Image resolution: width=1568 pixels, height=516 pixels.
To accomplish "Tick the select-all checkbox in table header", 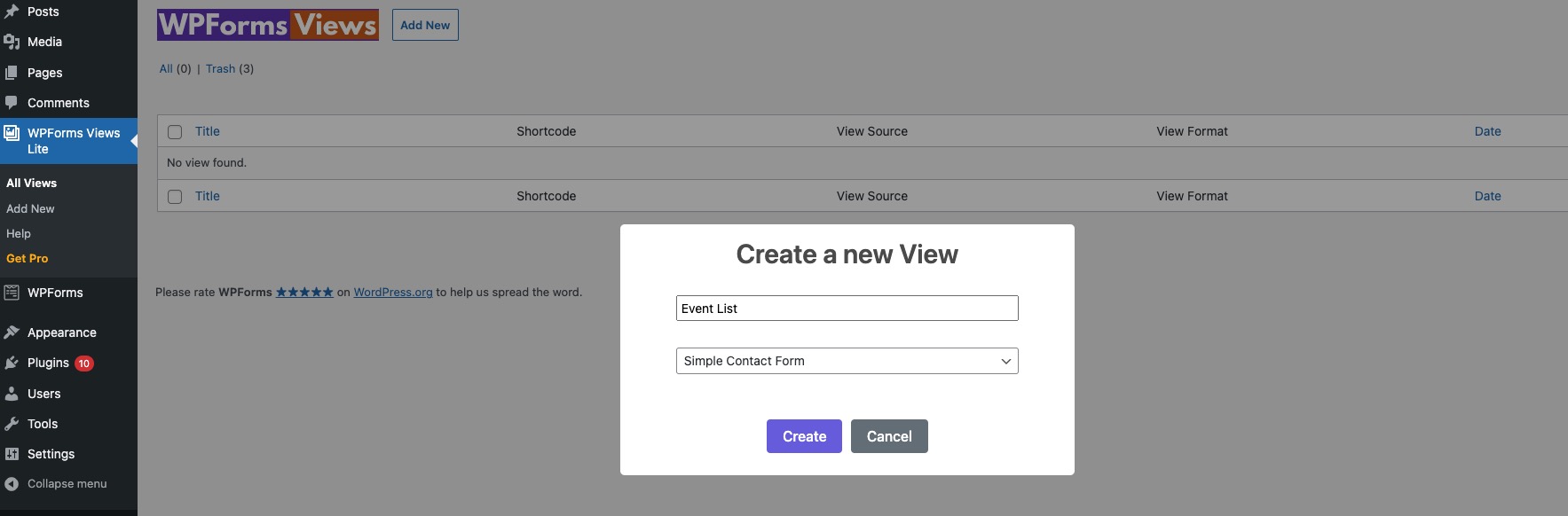I will [x=175, y=131].
